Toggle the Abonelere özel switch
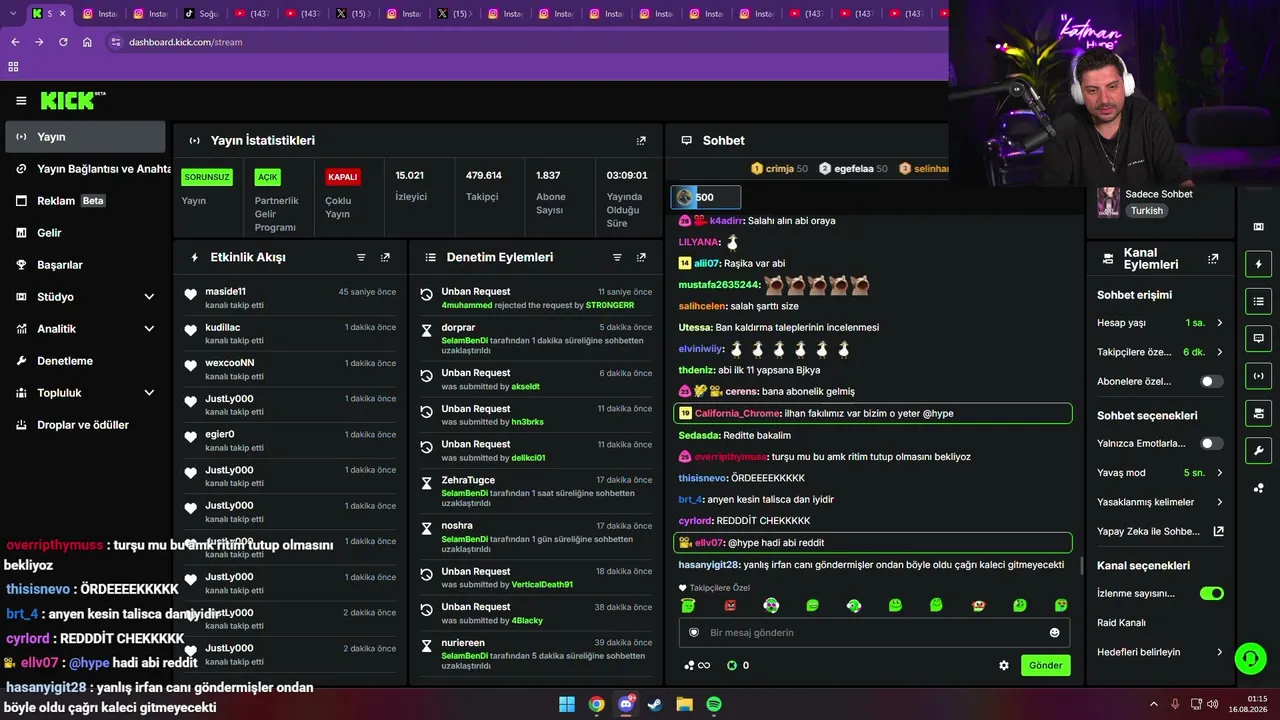This screenshot has height=720, width=1280. (x=1211, y=381)
